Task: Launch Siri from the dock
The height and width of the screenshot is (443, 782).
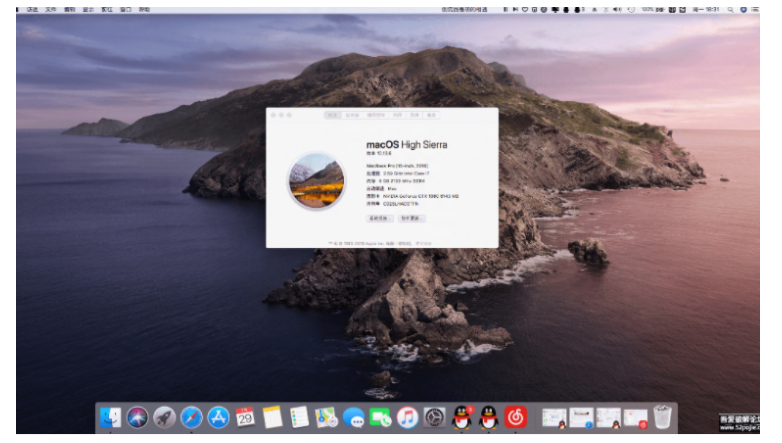Action: (138, 417)
